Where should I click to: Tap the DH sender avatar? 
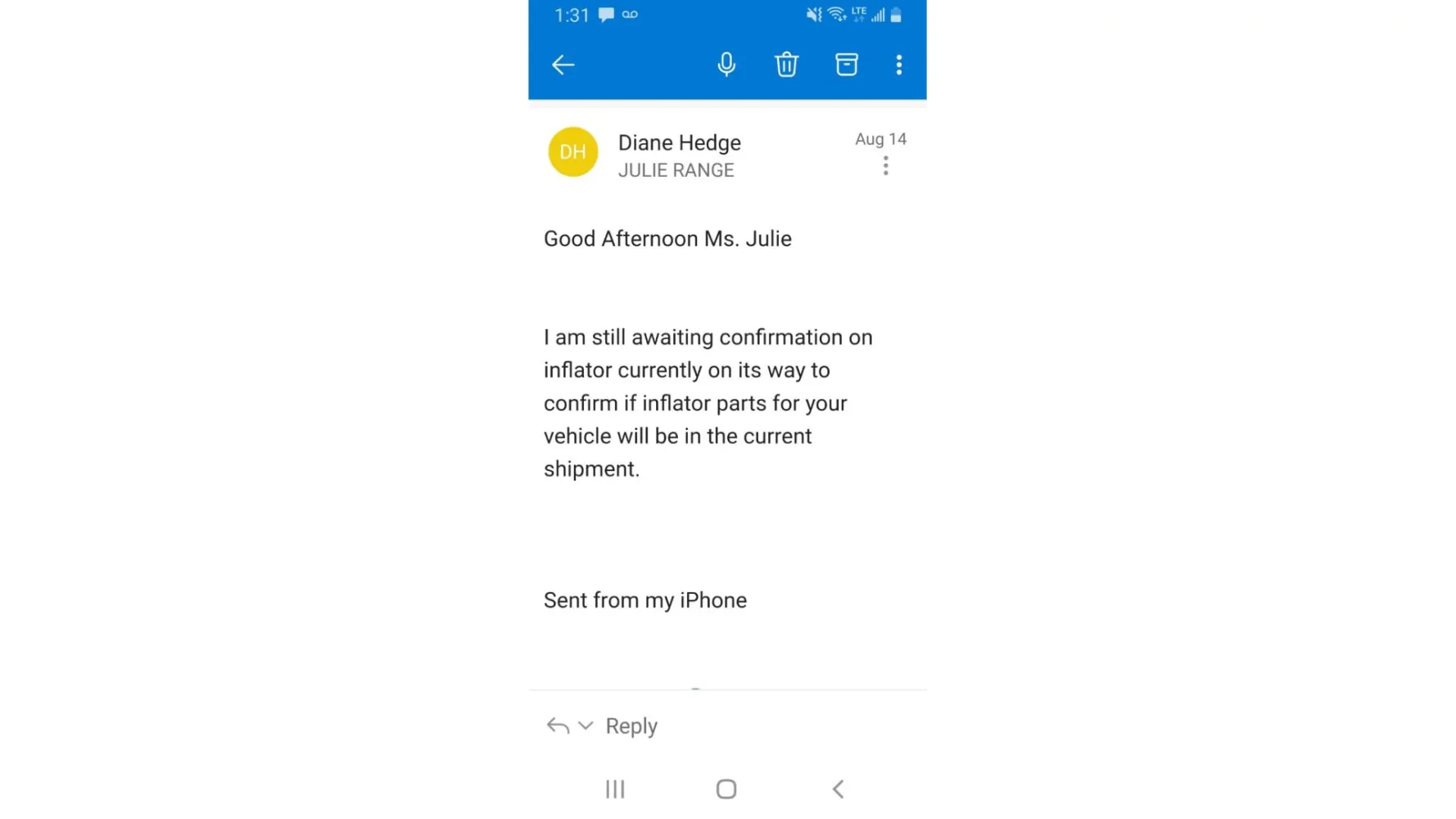tap(572, 152)
